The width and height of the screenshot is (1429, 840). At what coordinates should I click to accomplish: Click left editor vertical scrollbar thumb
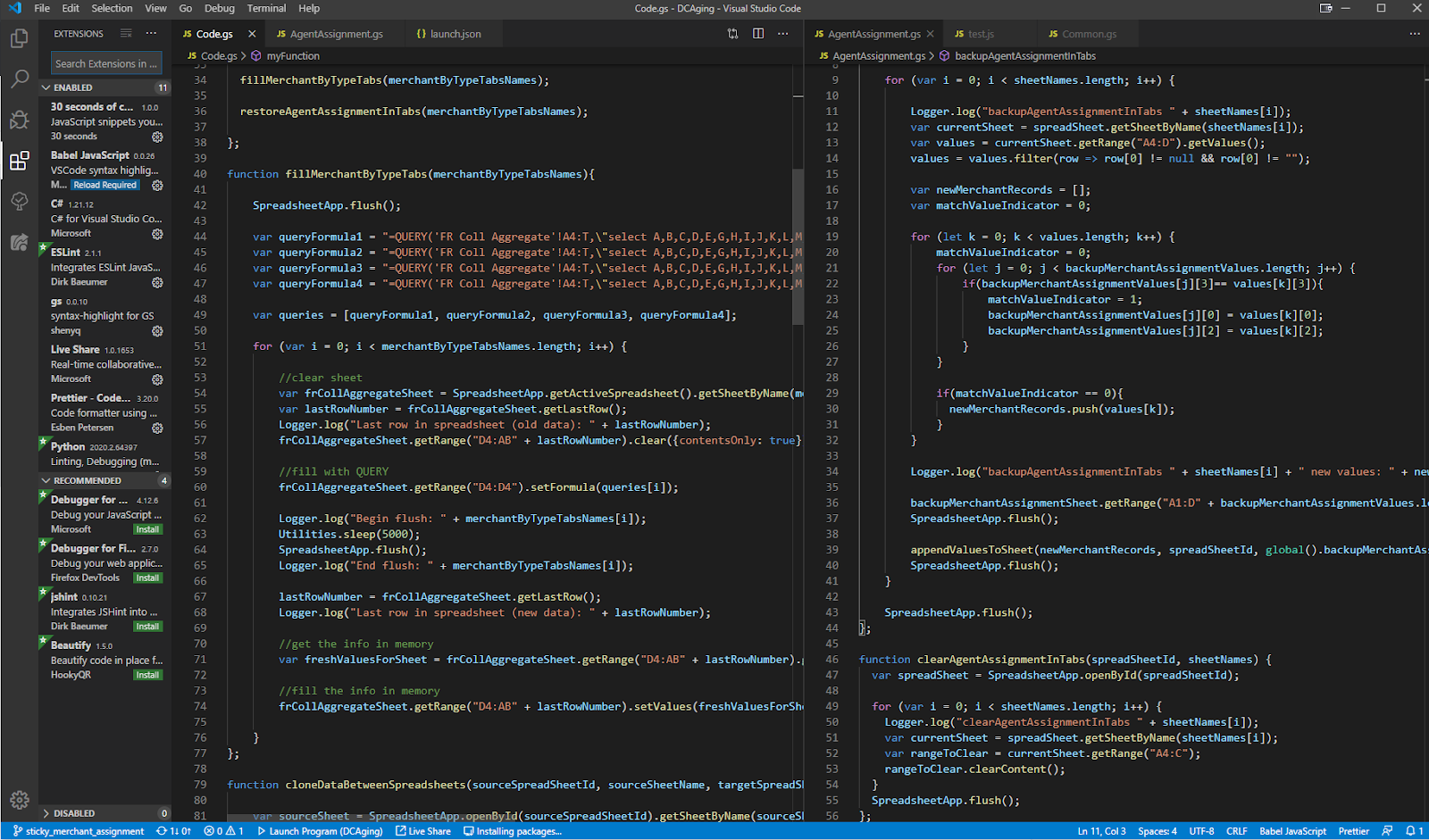click(x=798, y=245)
